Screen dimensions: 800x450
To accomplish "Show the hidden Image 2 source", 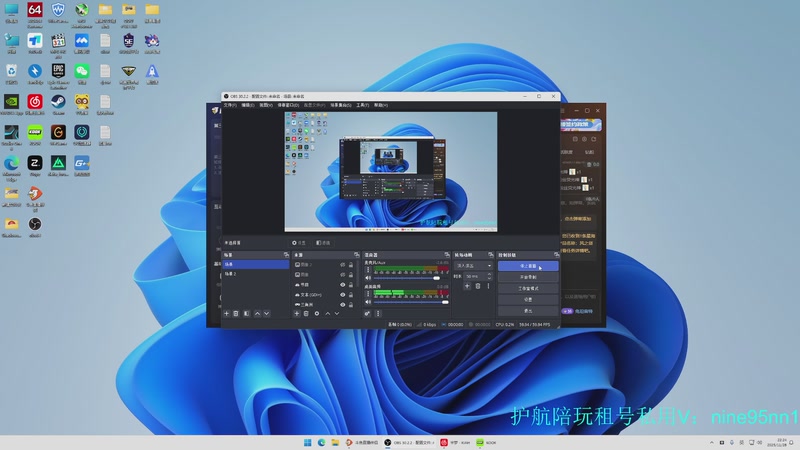I will click(343, 265).
